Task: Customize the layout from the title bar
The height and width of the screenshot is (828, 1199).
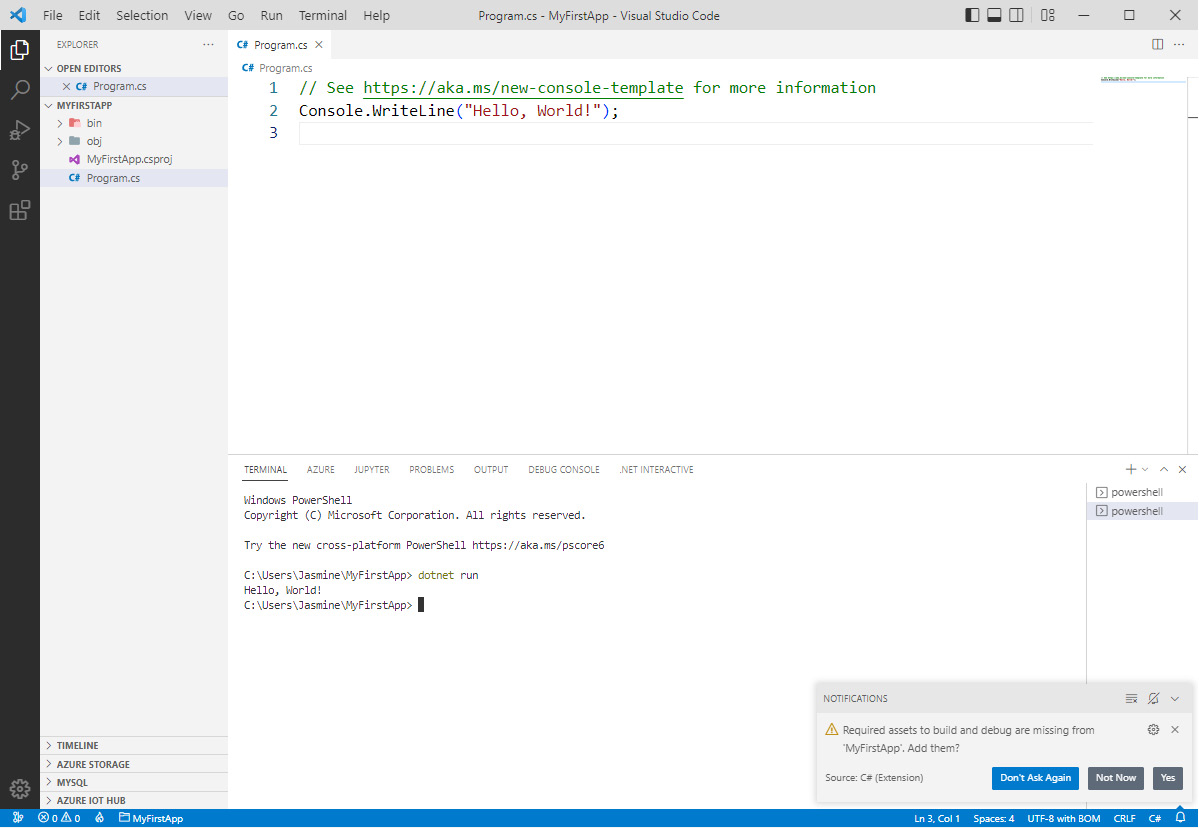Action: pyautogui.click(x=1048, y=15)
